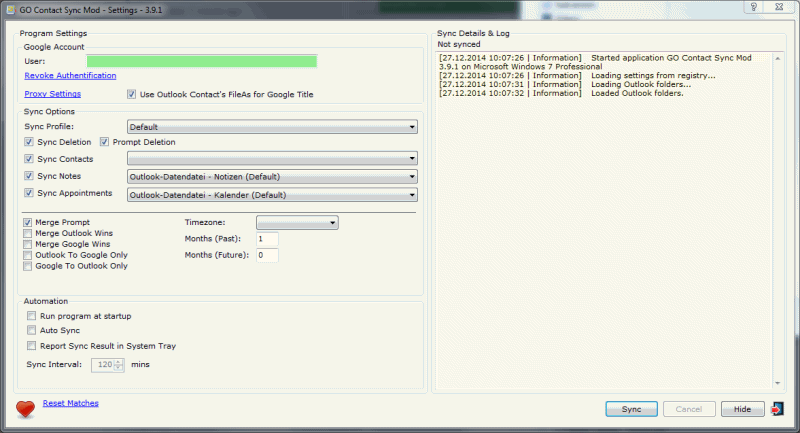Image resolution: width=800 pixels, height=433 pixels.
Task: Click the 'Not synced' status text
Action: click(x=459, y=44)
